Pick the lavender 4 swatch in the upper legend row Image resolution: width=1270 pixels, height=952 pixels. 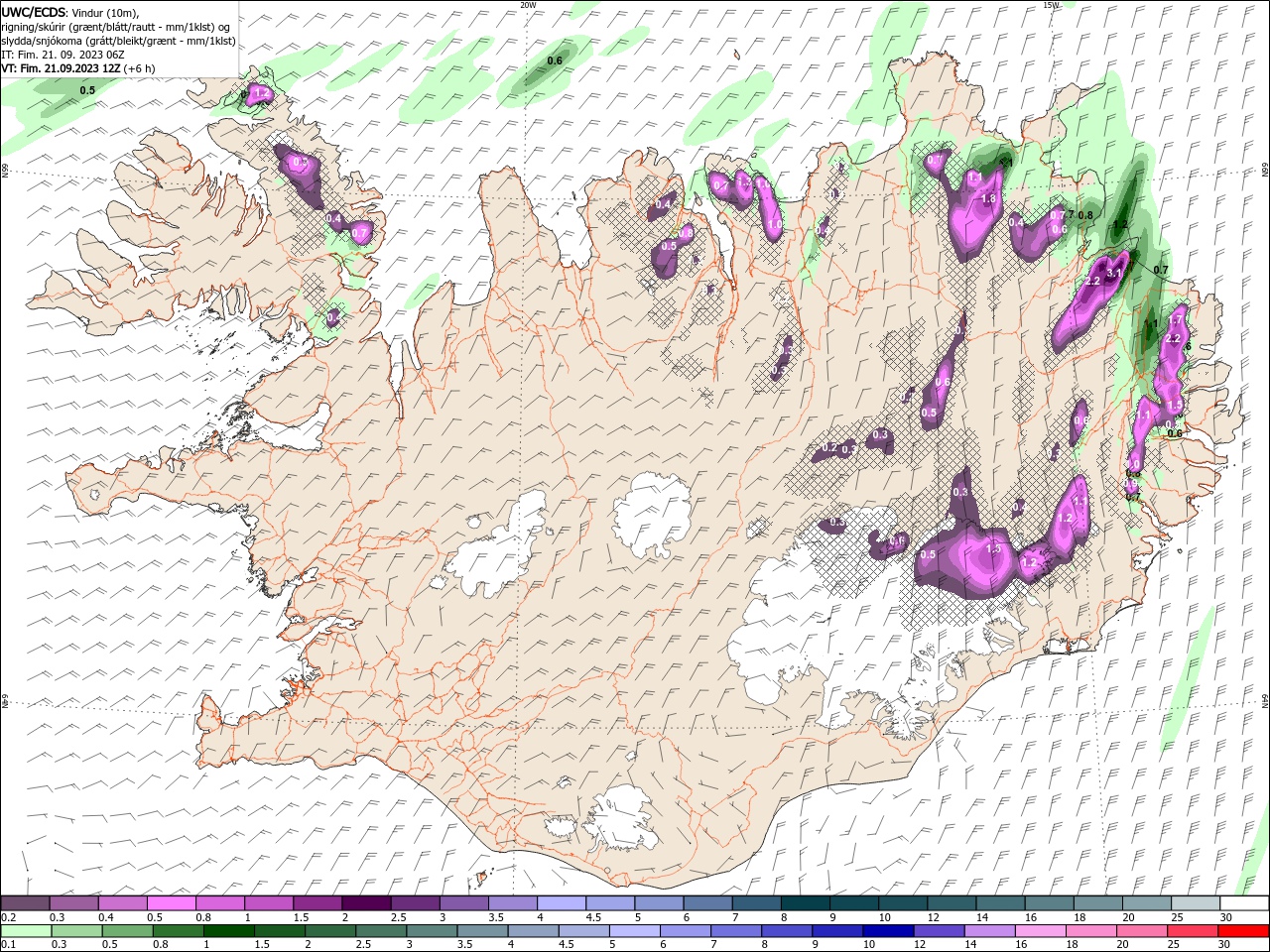[x=562, y=903]
